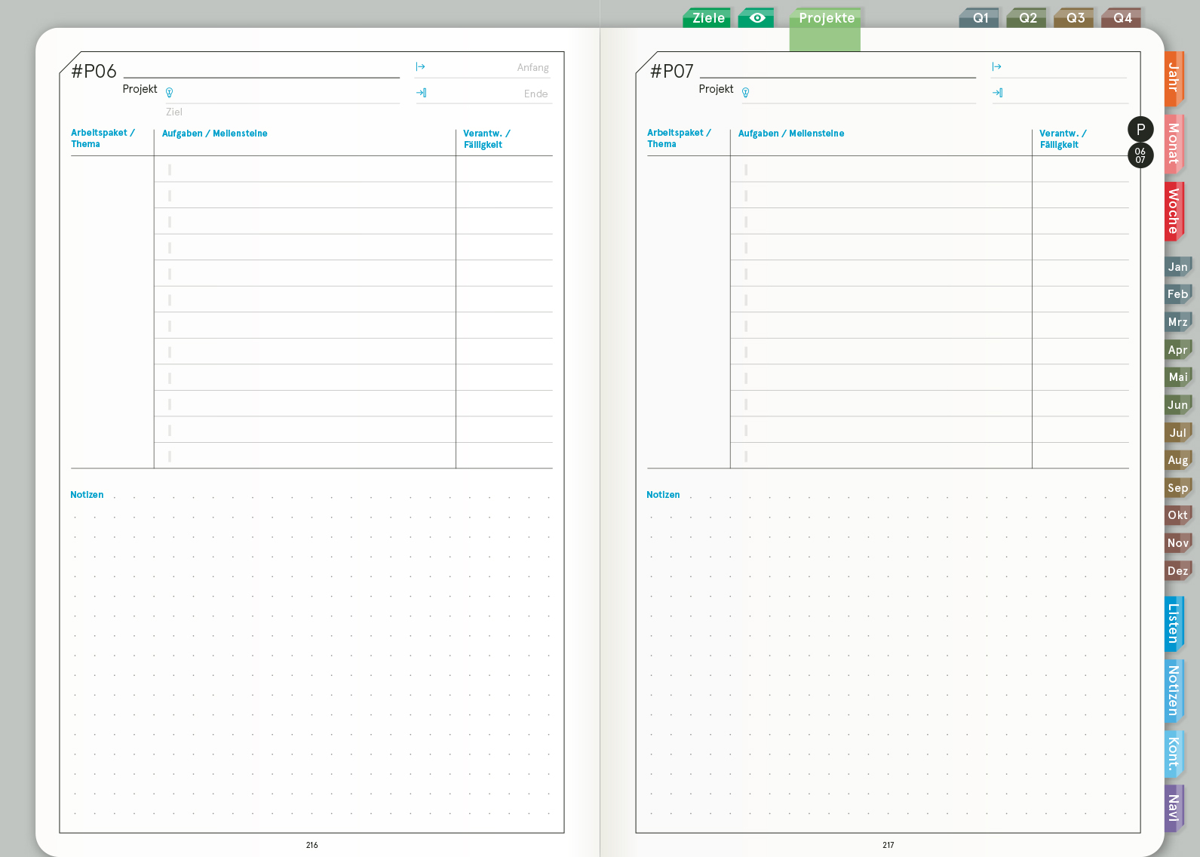Open the Jahr side tab

click(x=1174, y=78)
